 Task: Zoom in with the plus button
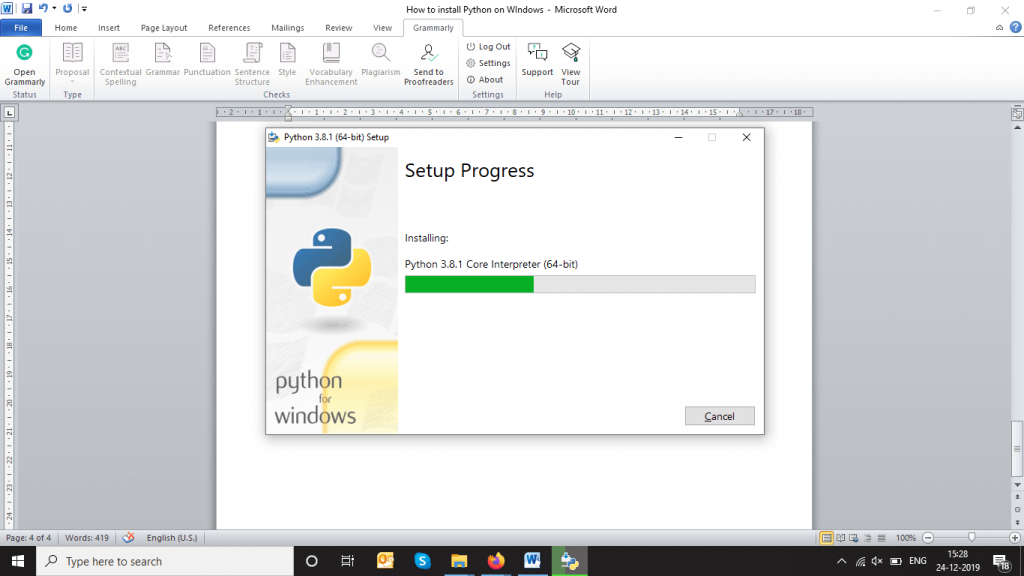click(1015, 538)
